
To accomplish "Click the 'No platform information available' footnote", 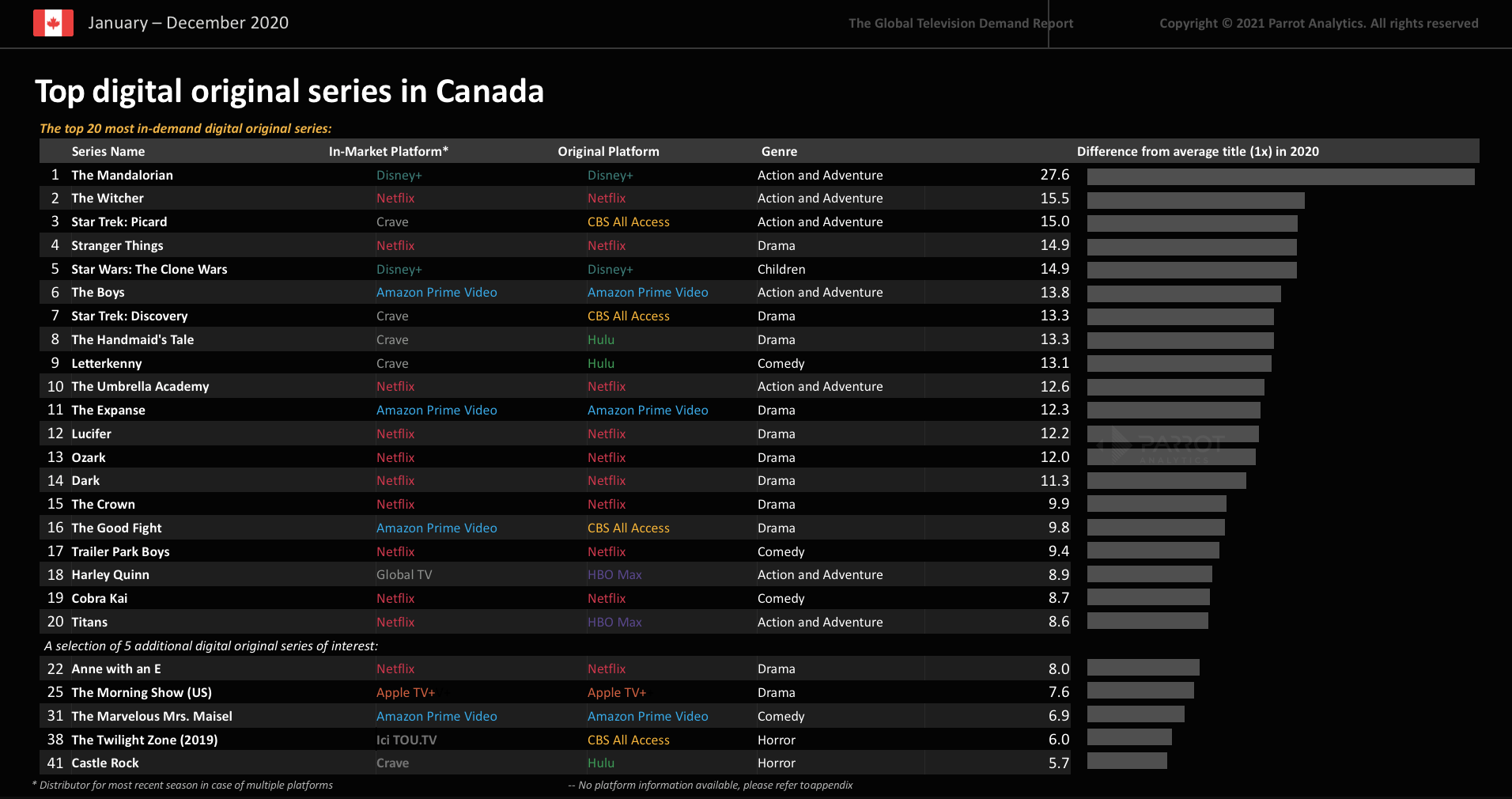I will [x=710, y=785].
